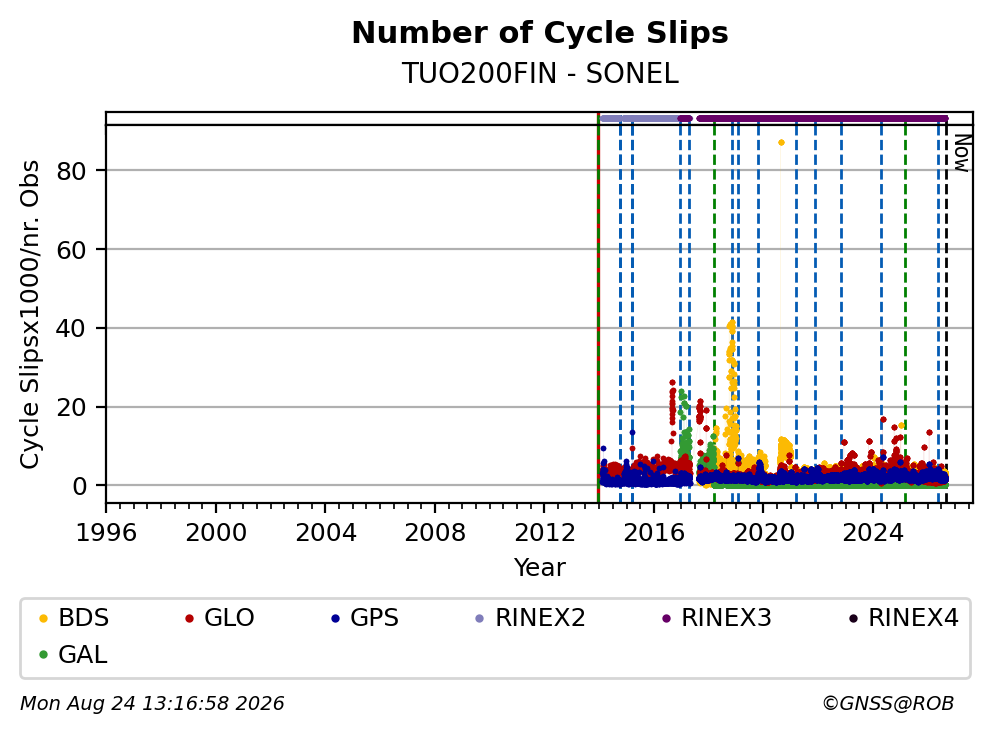Viewport: 992px width, 734px height.
Task: Click the x-axis tick label 2020
Action: [x=764, y=533]
